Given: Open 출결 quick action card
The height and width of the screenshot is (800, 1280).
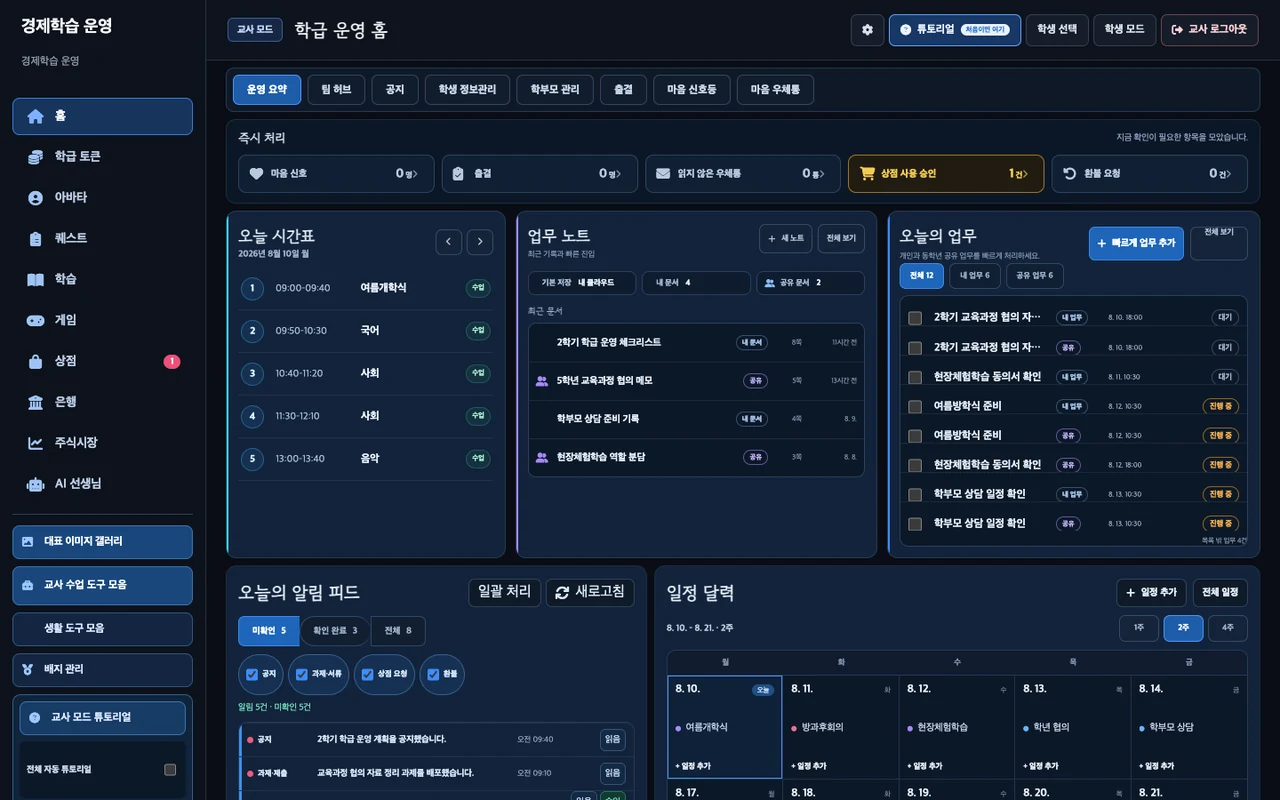Looking at the screenshot, I should tap(539, 174).
